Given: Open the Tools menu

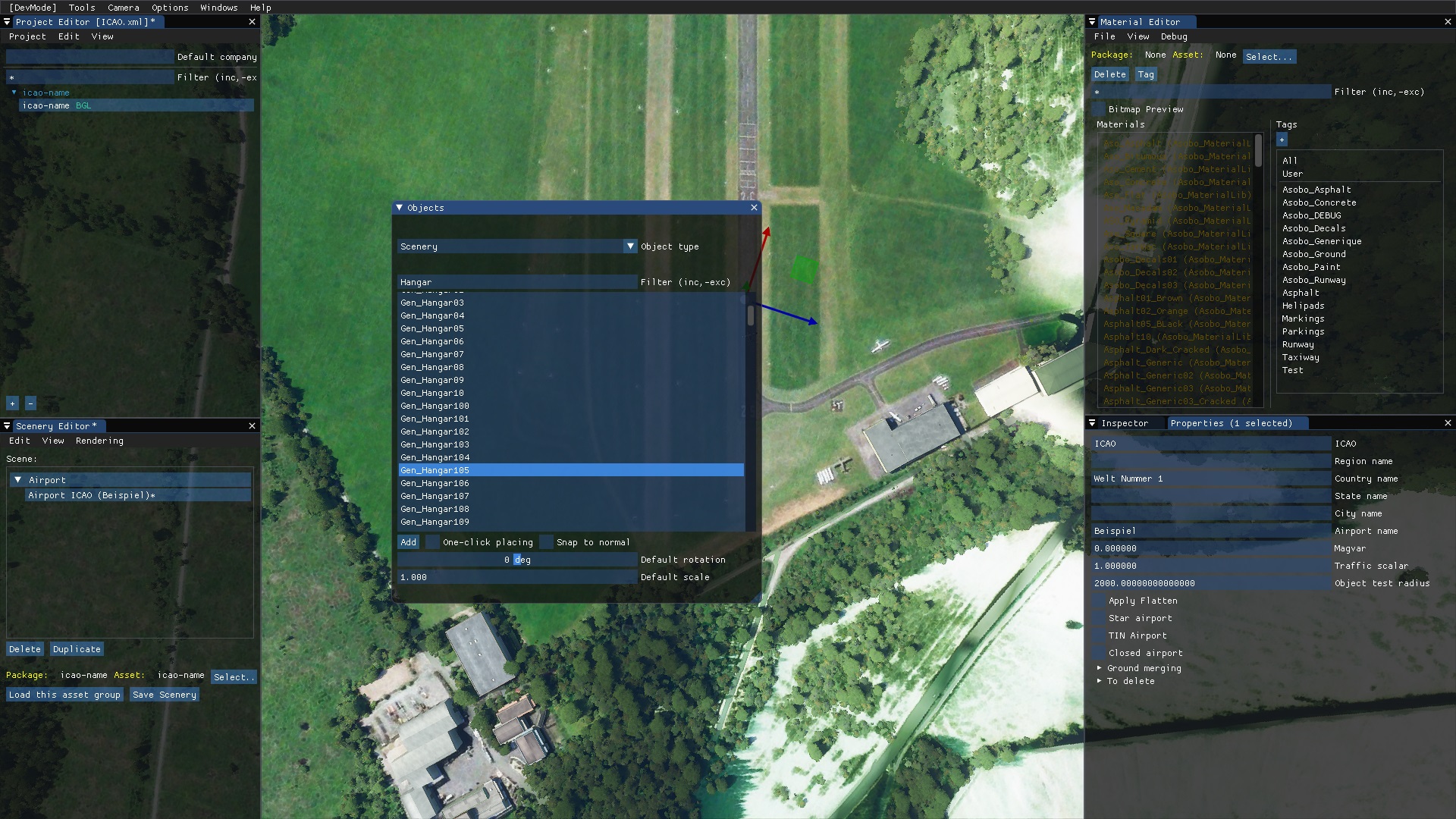Looking at the screenshot, I should pyautogui.click(x=82, y=8).
